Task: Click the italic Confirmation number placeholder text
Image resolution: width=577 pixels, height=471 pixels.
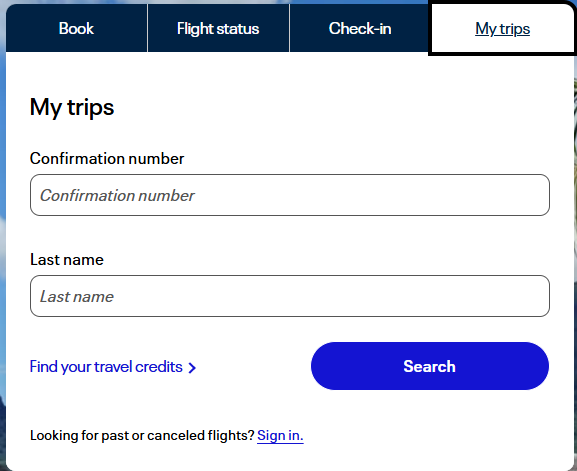Action: point(117,195)
